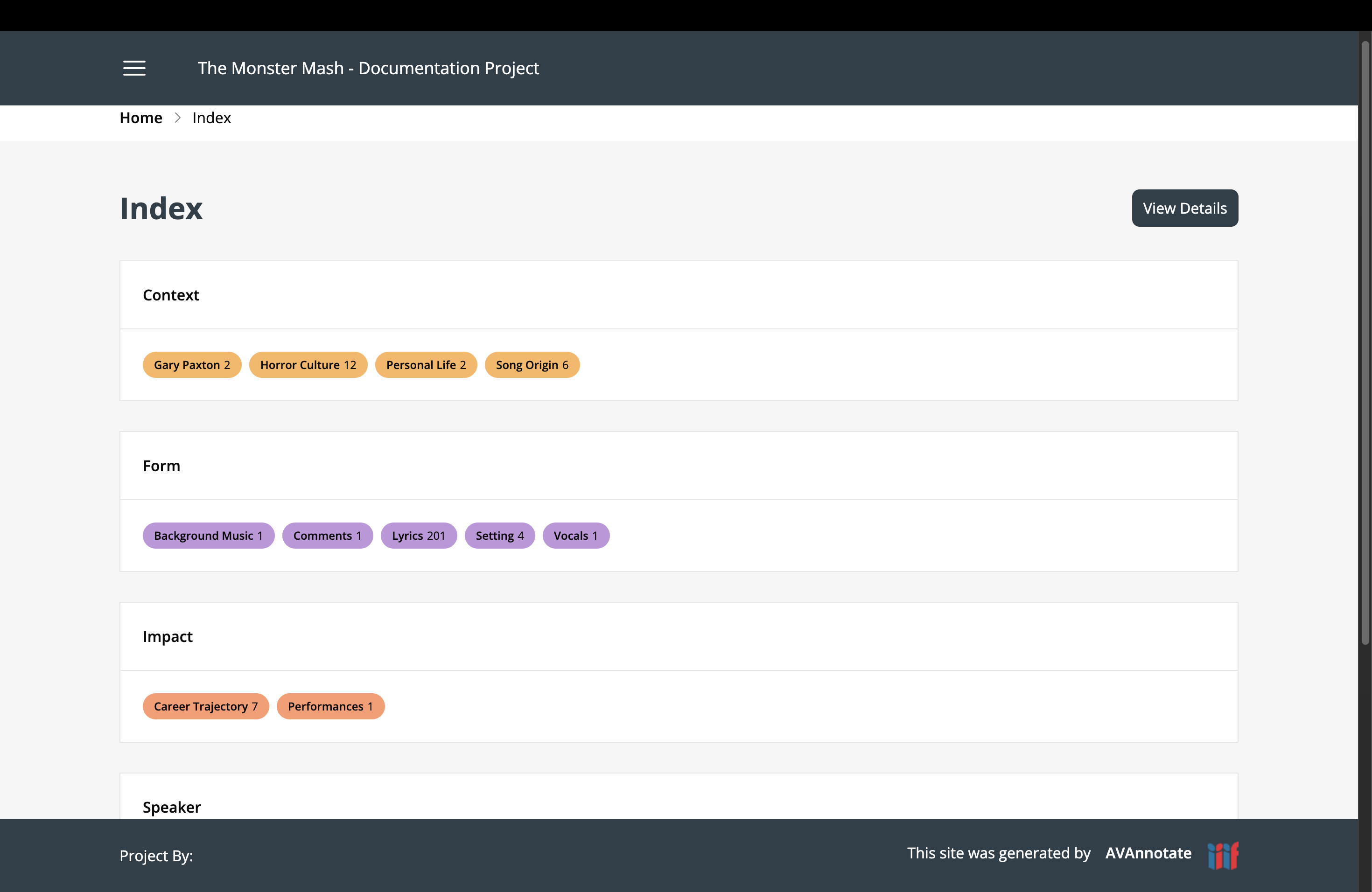The image size is (1372, 892).
Task: Select the Horror Culture tag
Action: point(308,365)
